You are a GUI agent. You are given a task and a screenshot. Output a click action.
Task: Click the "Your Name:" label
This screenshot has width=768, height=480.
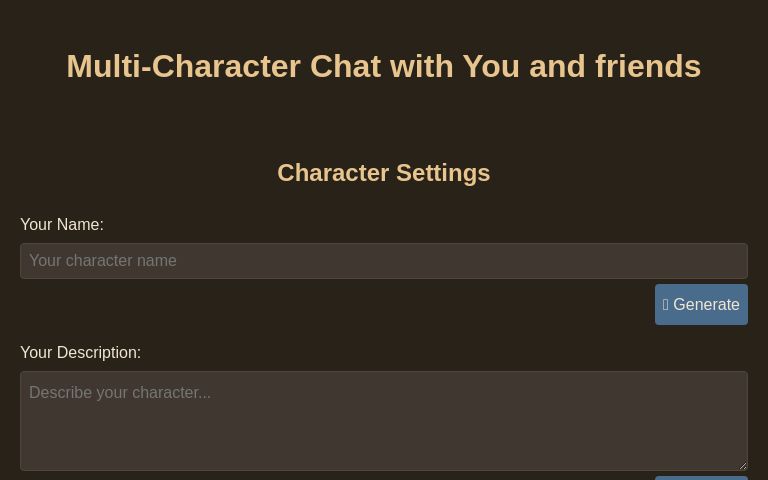tap(61, 225)
